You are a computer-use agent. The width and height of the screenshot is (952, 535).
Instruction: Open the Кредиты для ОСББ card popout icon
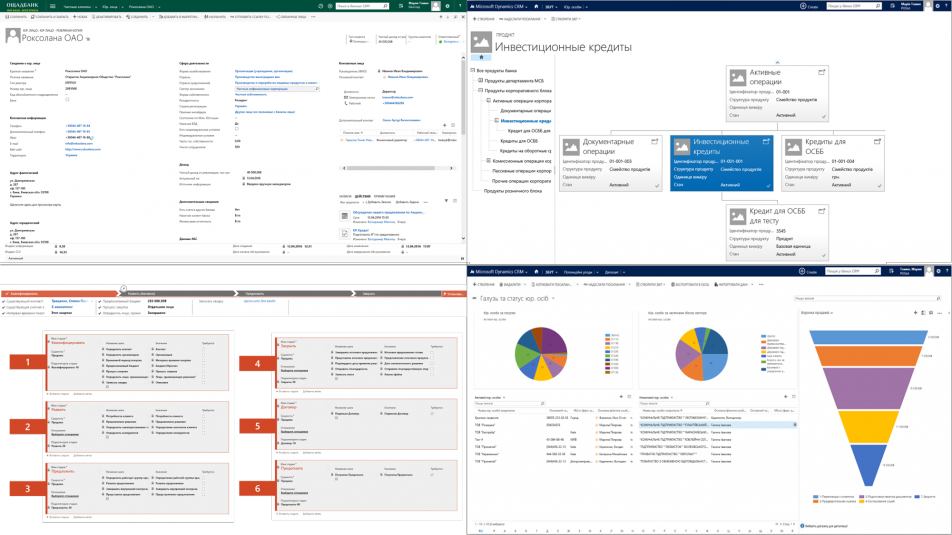879,141
